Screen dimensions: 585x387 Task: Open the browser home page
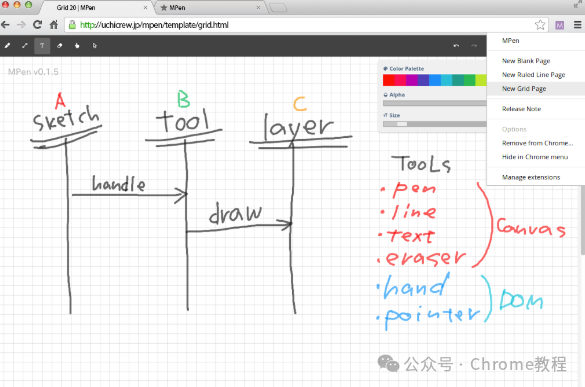pos(54,25)
